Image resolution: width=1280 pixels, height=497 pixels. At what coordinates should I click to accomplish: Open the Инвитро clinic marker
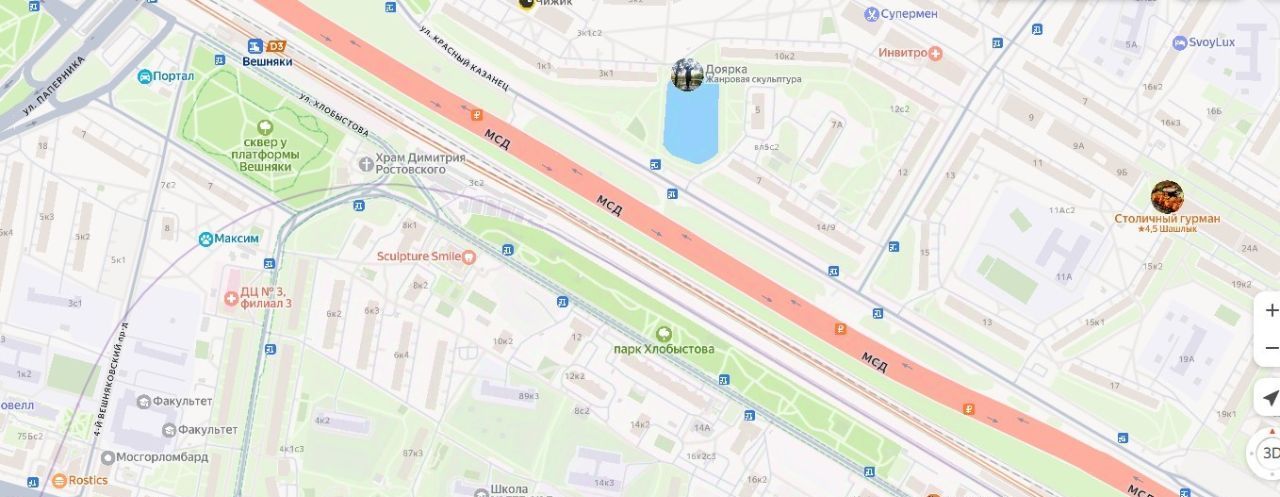[x=935, y=52]
